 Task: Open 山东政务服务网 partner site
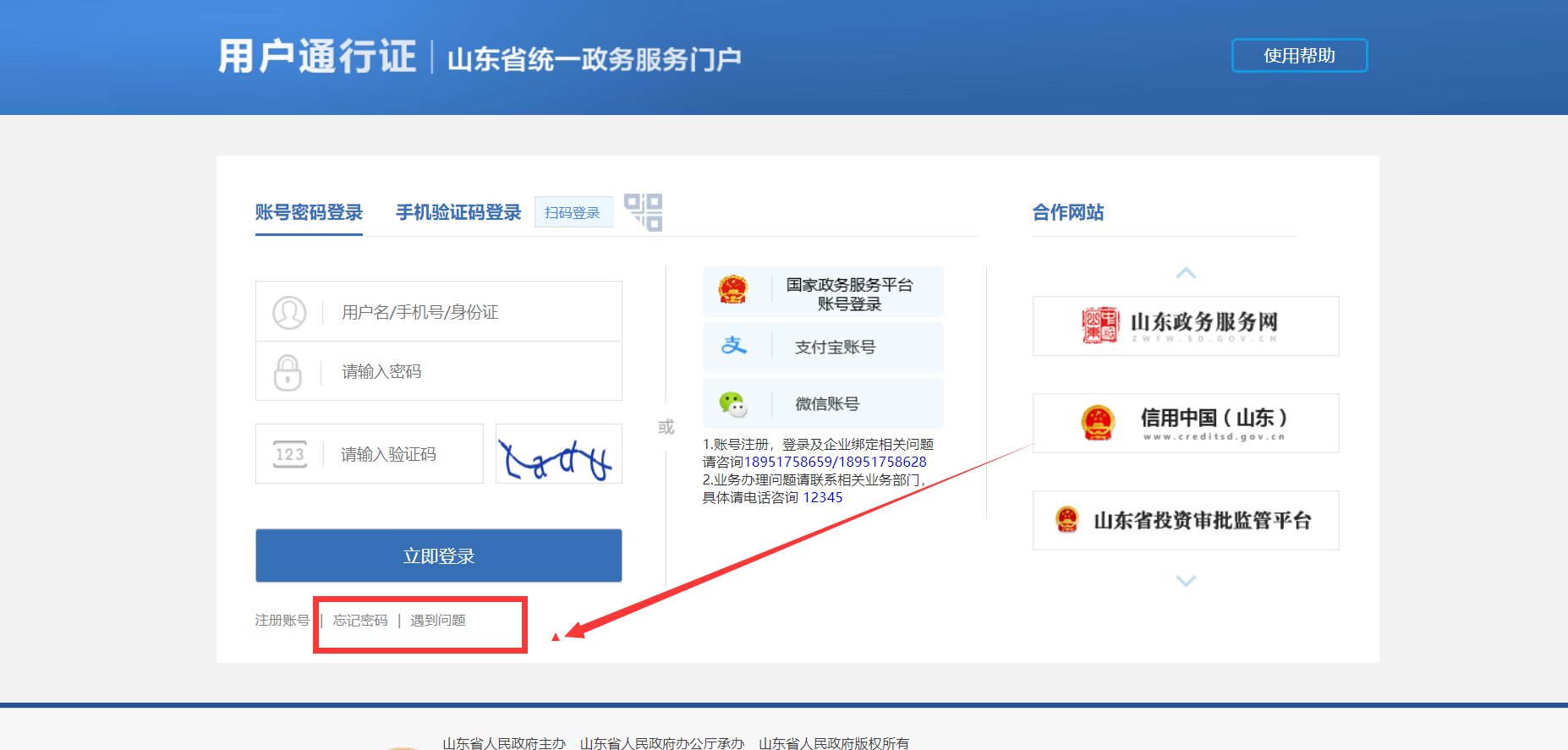pyautogui.click(x=1186, y=326)
